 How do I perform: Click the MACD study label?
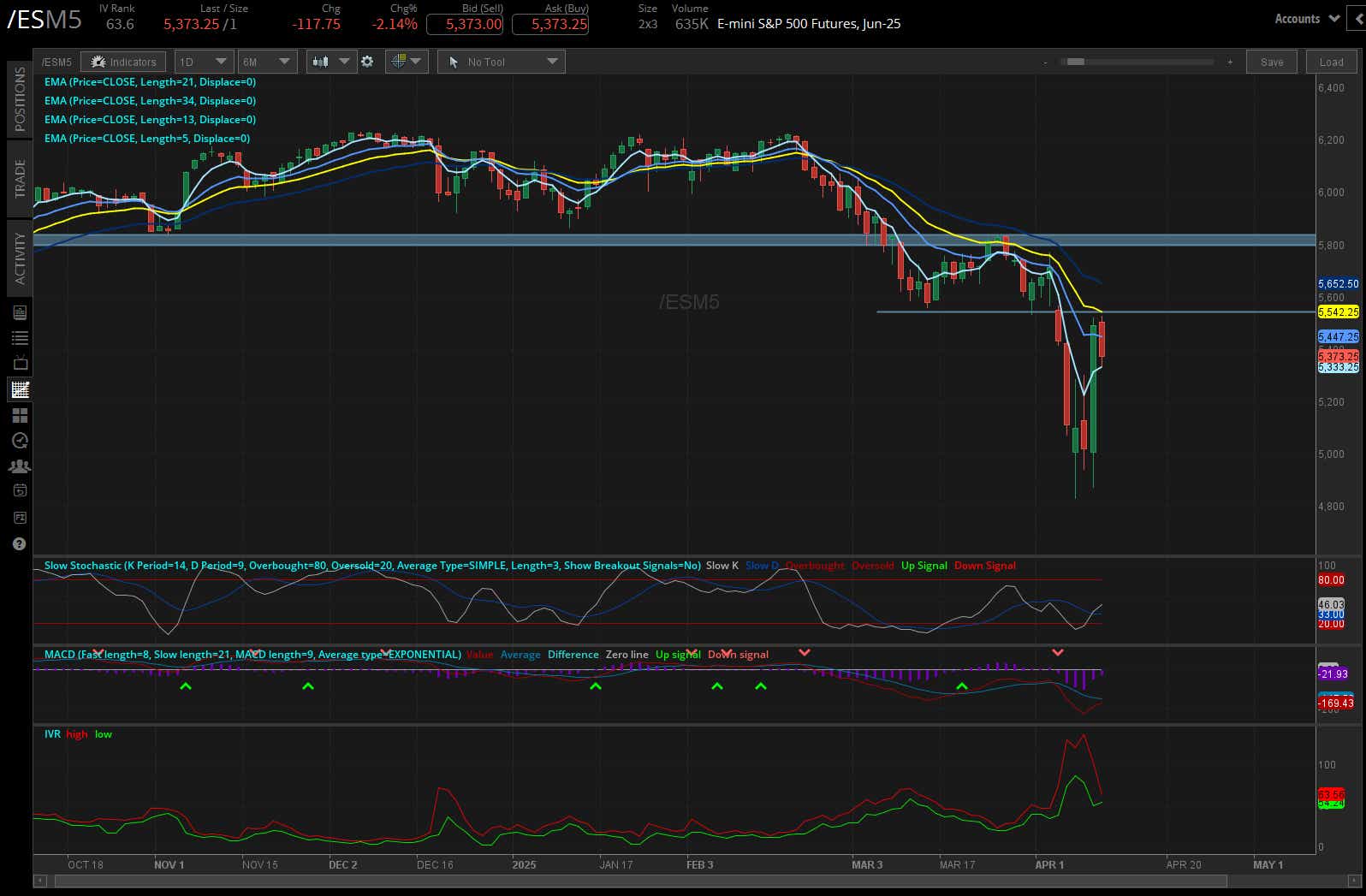[x=252, y=655]
